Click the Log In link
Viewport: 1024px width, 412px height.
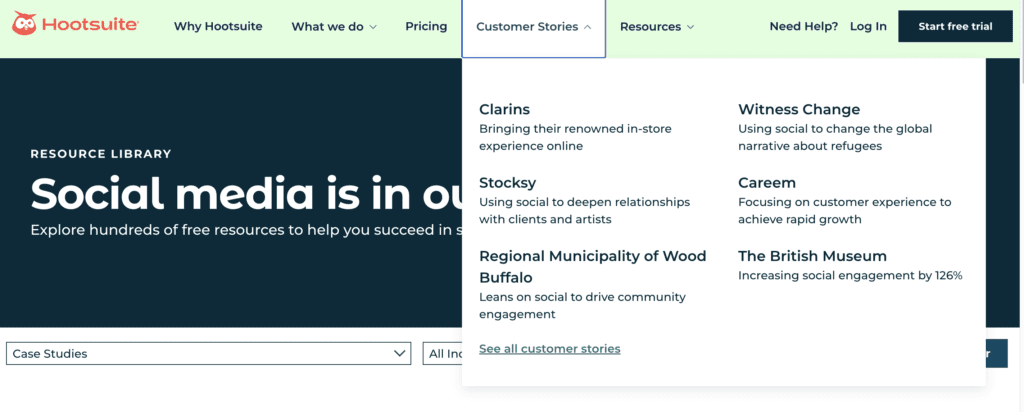tap(868, 27)
